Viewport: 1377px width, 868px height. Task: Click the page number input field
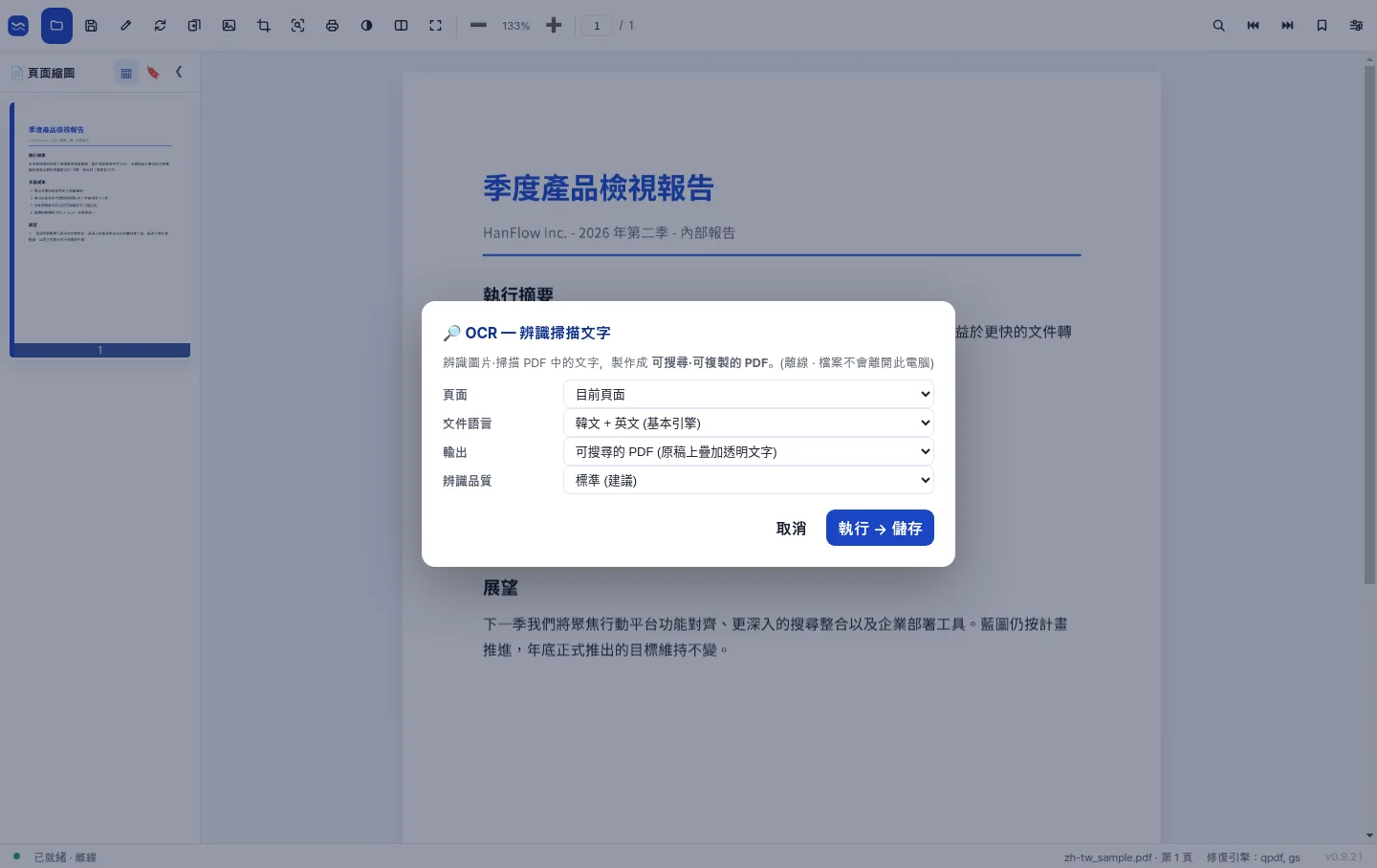[597, 26]
